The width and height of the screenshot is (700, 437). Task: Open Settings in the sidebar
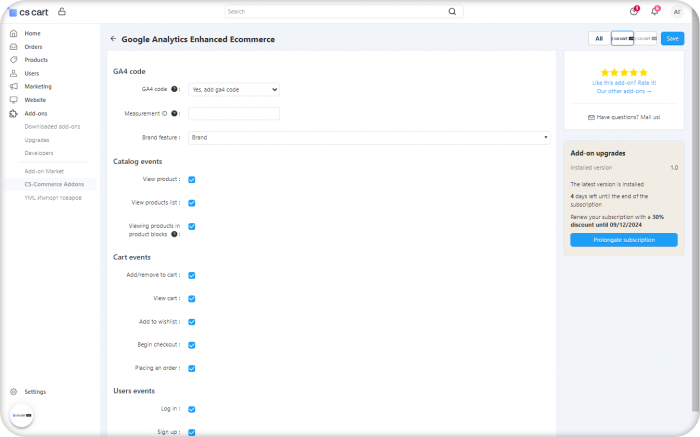click(x=35, y=391)
